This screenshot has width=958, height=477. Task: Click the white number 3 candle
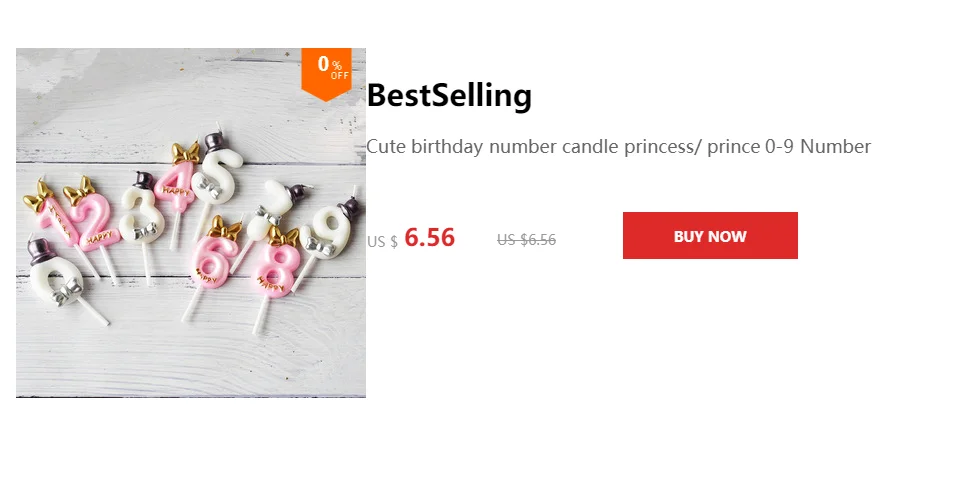(142, 215)
